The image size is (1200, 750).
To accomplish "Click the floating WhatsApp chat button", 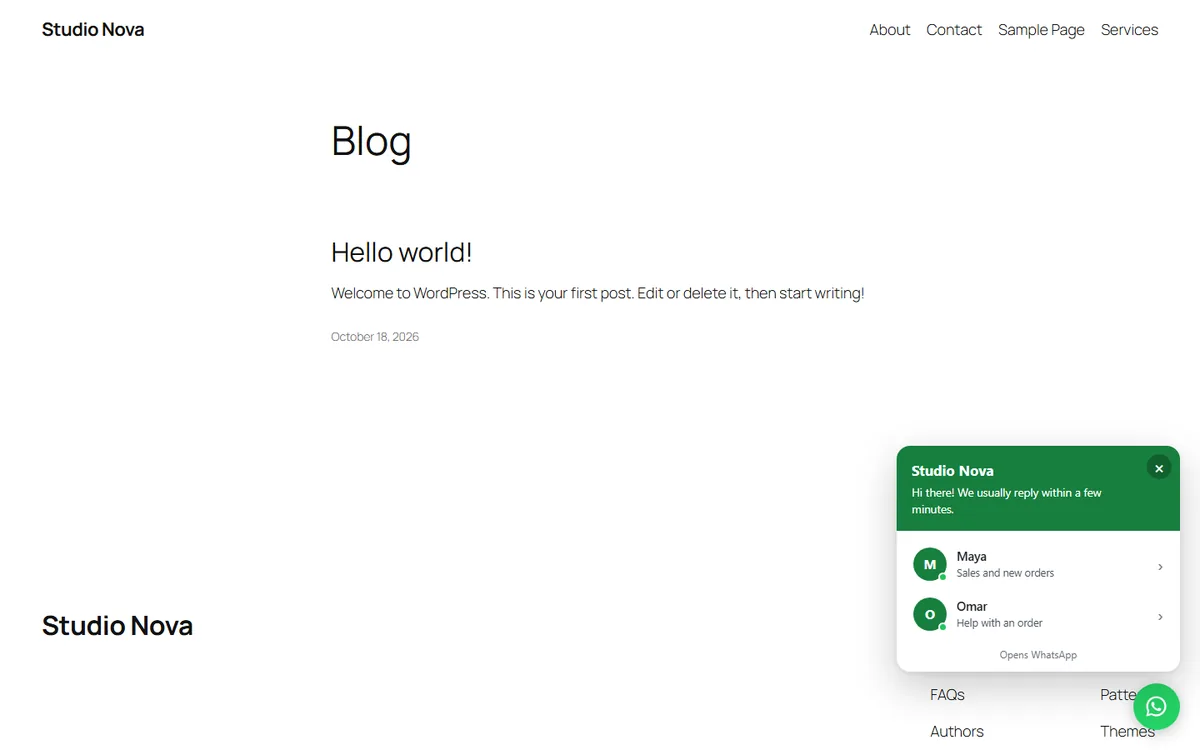I will click(x=1156, y=706).
